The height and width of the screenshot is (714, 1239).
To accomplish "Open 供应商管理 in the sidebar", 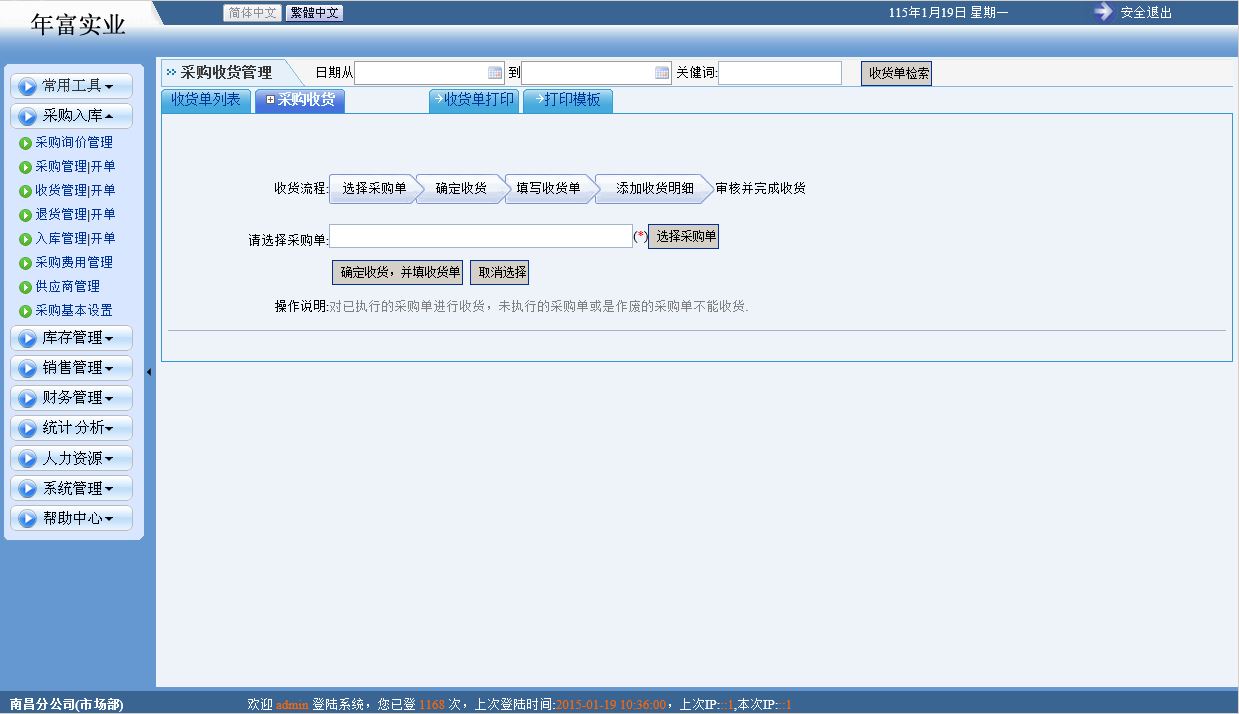I will point(67,287).
